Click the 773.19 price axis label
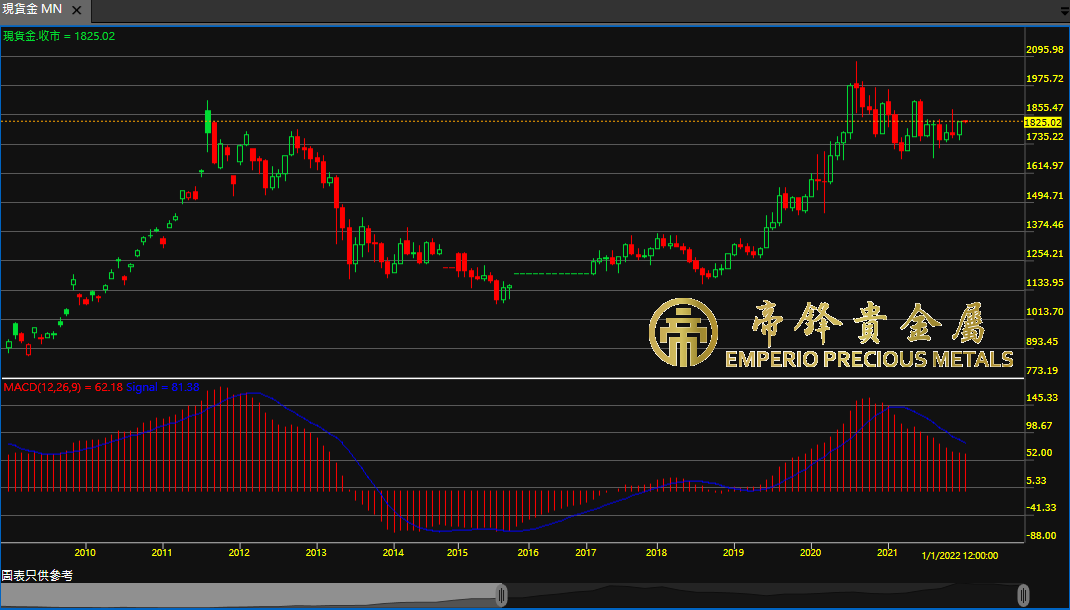1070x610 pixels. 1042,371
